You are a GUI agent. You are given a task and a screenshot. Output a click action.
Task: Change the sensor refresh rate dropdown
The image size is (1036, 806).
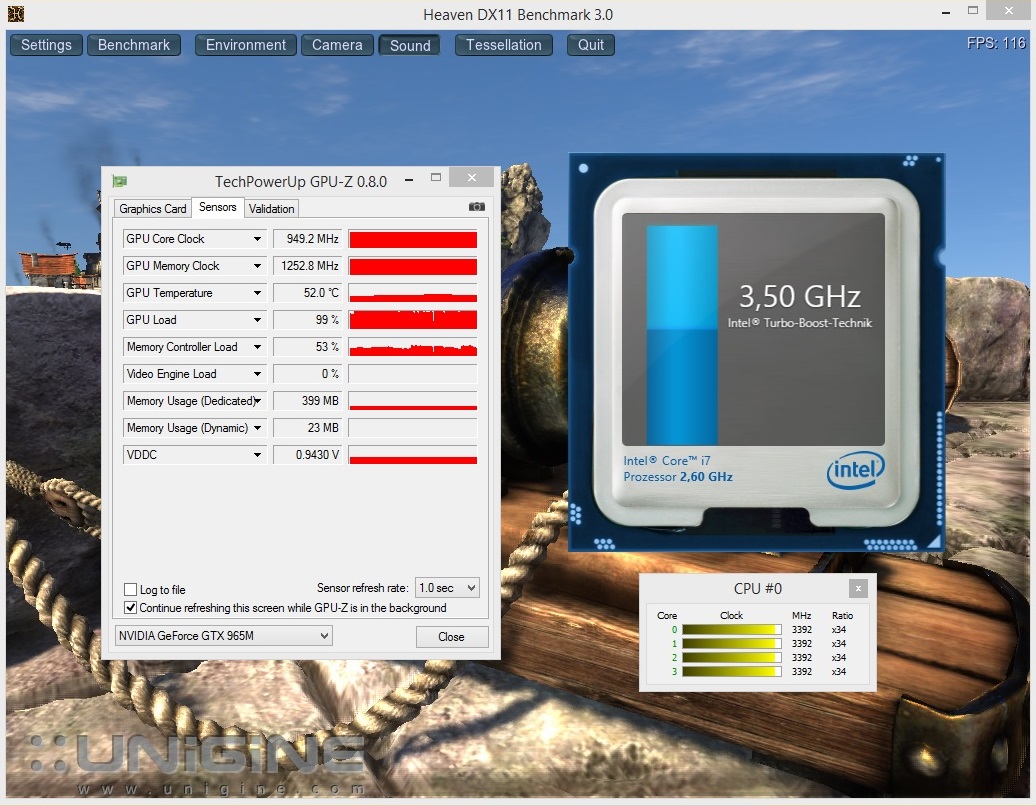[x=447, y=587]
